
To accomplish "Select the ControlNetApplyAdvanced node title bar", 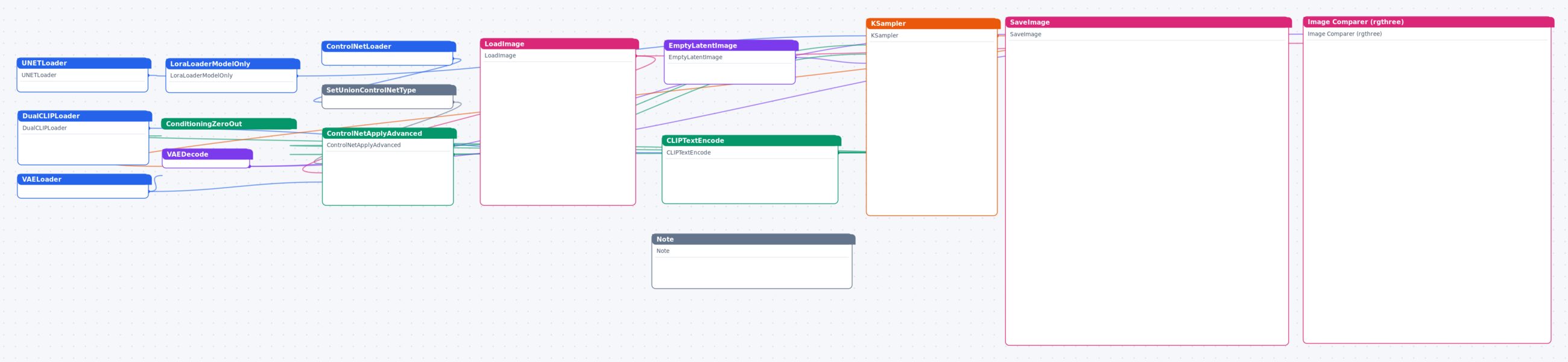I will (x=390, y=133).
